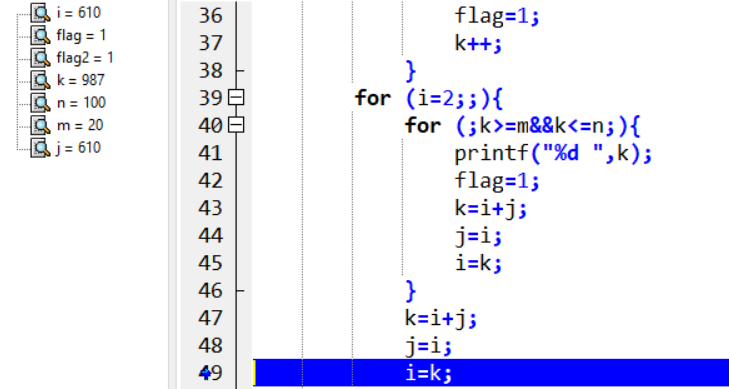
Task: Click the i=k; statement on line 45
Action: [478, 264]
